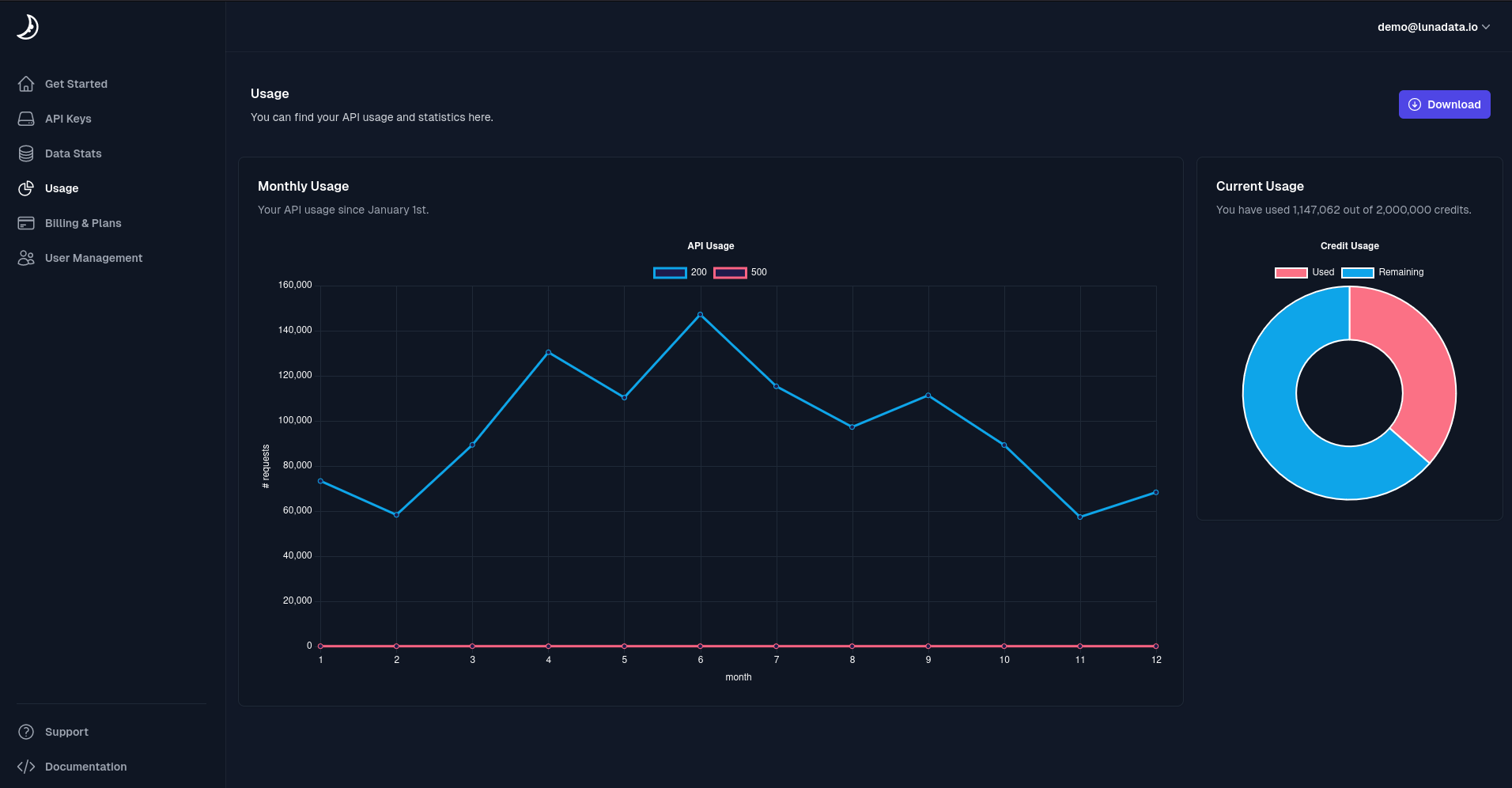Click the 'Credit Usage' chart title
Screen dimensions: 1512x788
1349,246
